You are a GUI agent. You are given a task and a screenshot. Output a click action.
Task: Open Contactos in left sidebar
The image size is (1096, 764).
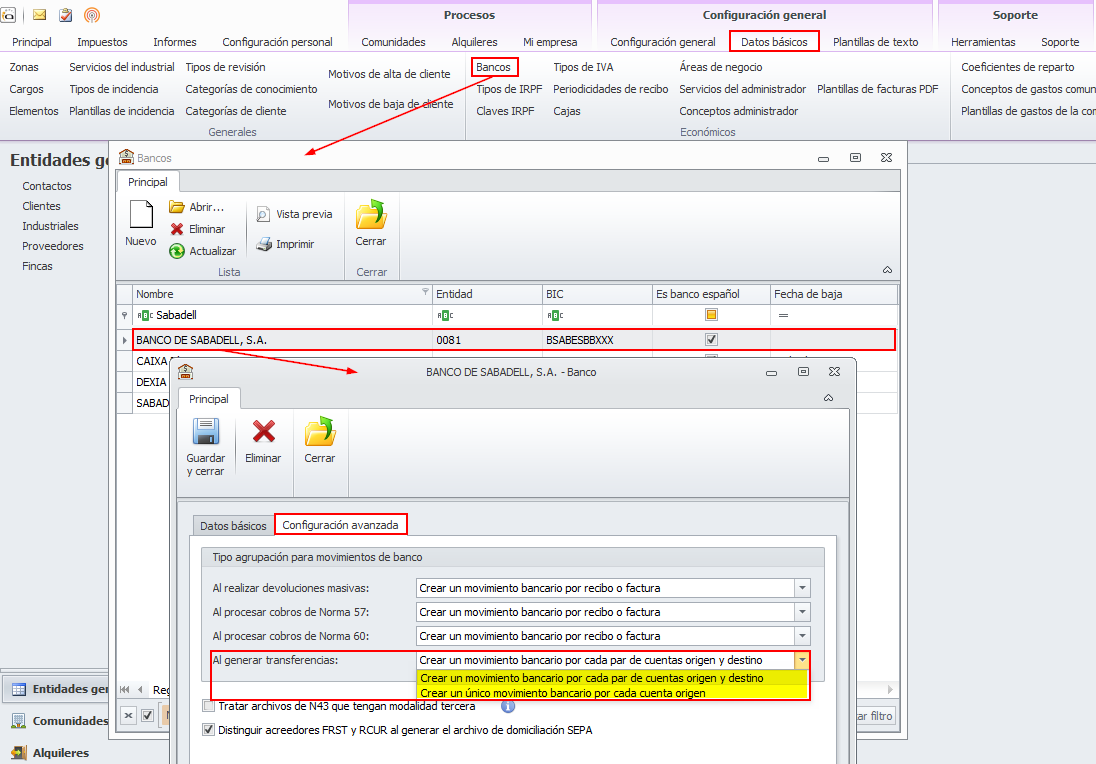(x=47, y=186)
